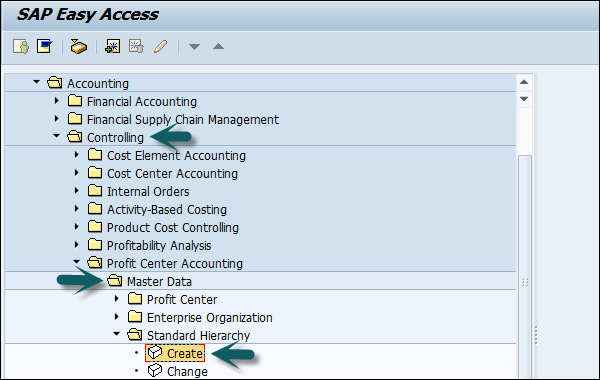Click the Move Favorites Down arrow
The height and width of the screenshot is (380, 600).
pyautogui.click(x=194, y=47)
